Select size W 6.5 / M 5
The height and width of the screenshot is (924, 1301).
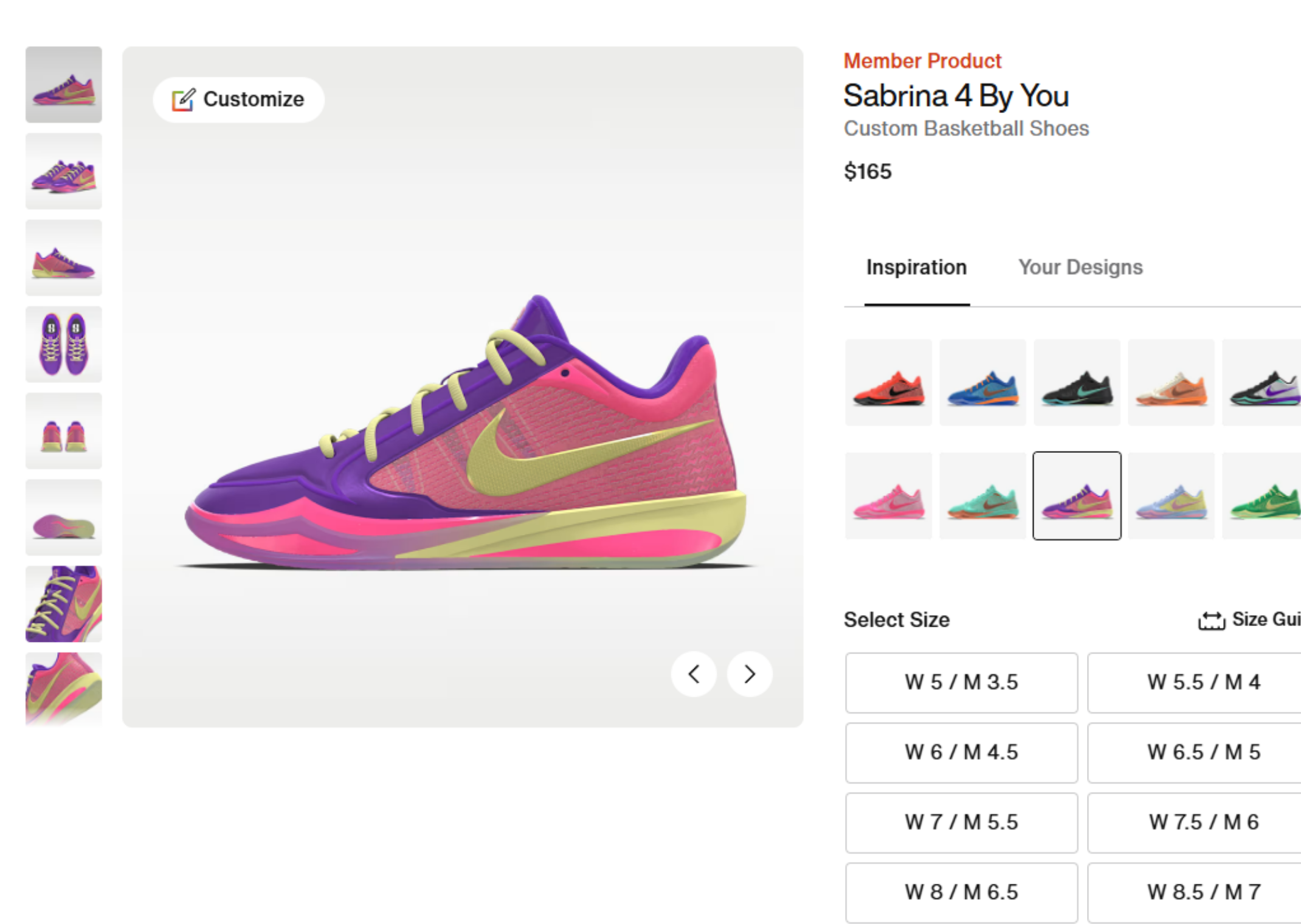1194,753
